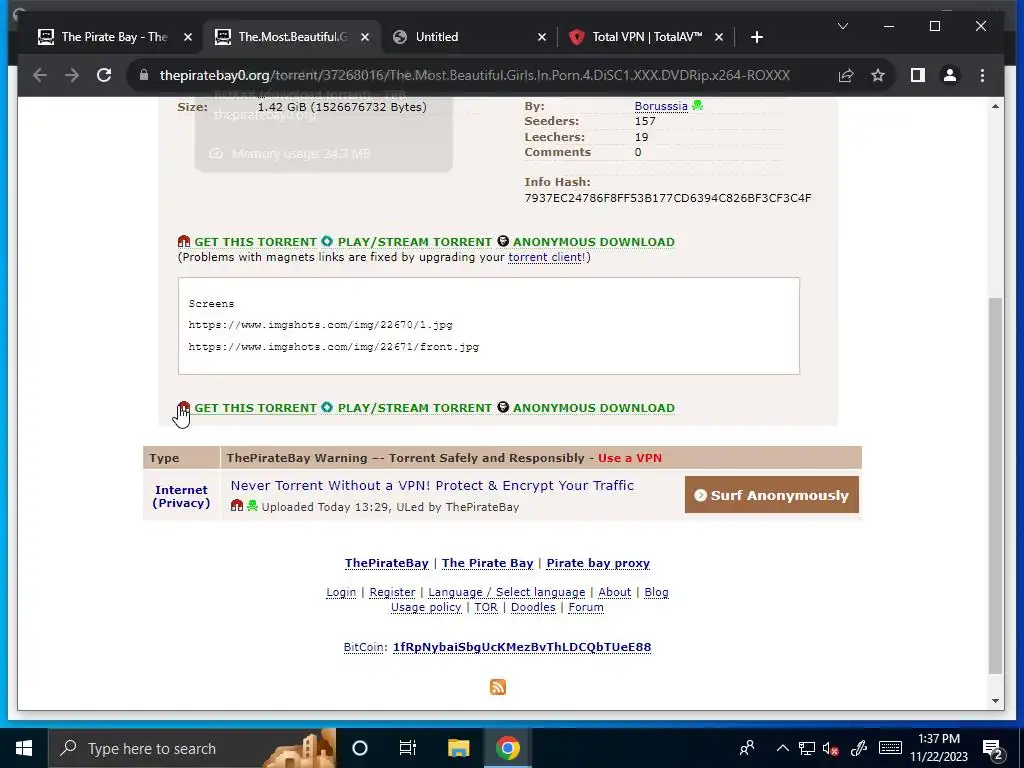Open Pirate bay proxy footer link
This screenshot has width=1024, height=768.
point(598,563)
